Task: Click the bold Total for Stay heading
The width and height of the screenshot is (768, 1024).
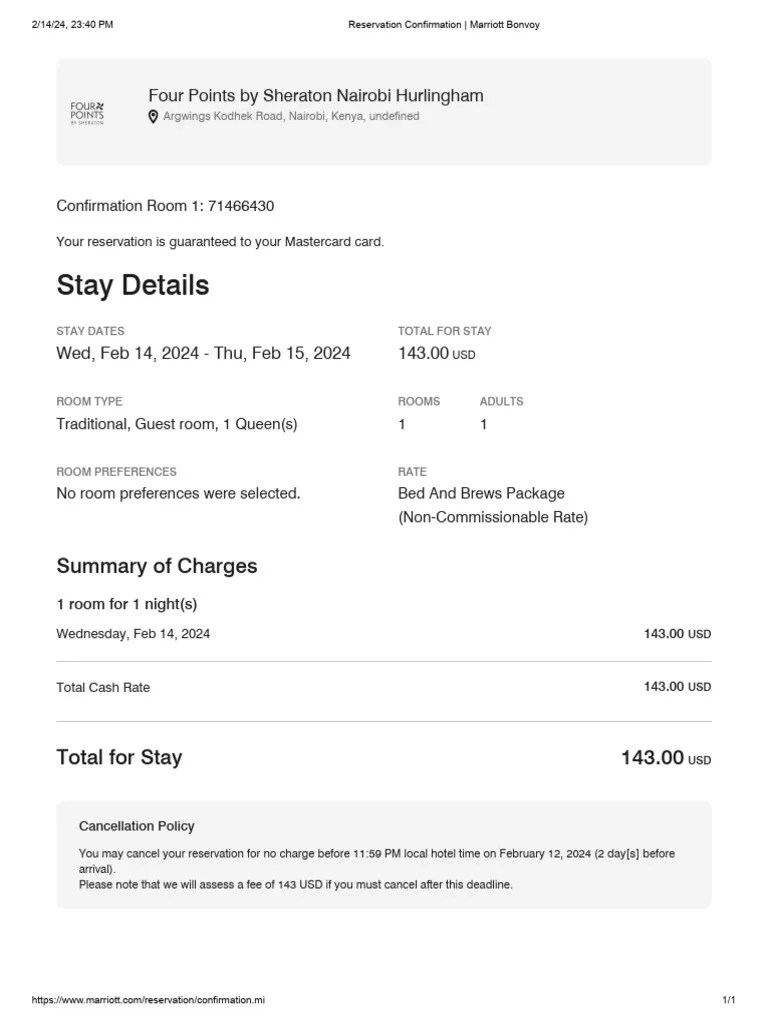Action: tap(119, 757)
